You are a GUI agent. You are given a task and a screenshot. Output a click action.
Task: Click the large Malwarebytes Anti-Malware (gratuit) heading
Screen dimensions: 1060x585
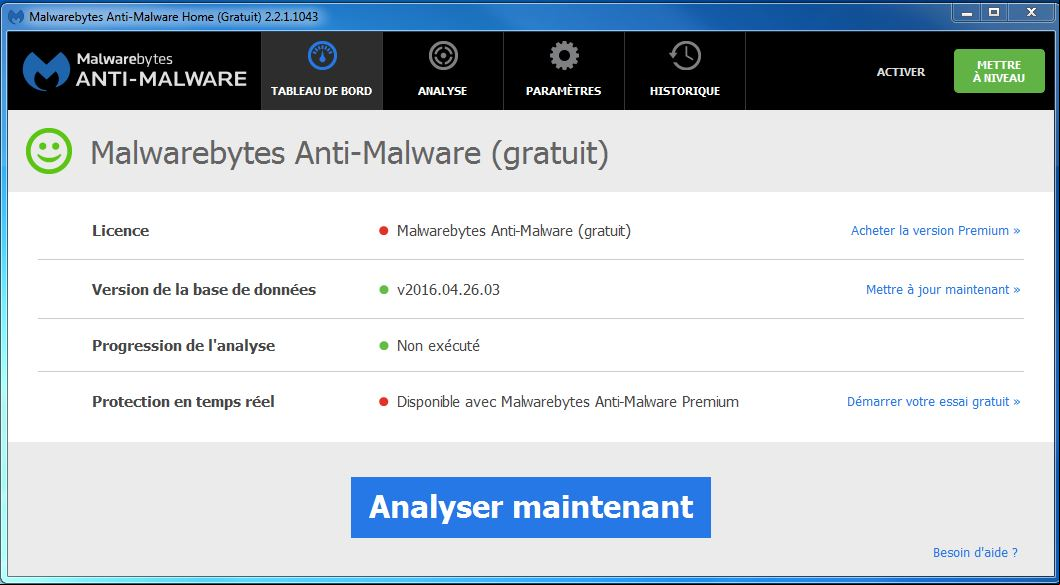[x=350, y=154]
